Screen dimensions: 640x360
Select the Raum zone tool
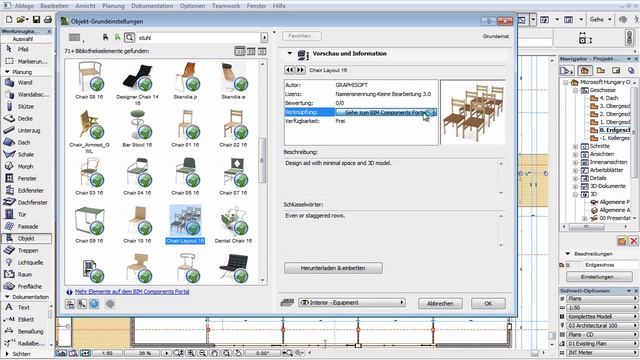(x=24, y=274)
